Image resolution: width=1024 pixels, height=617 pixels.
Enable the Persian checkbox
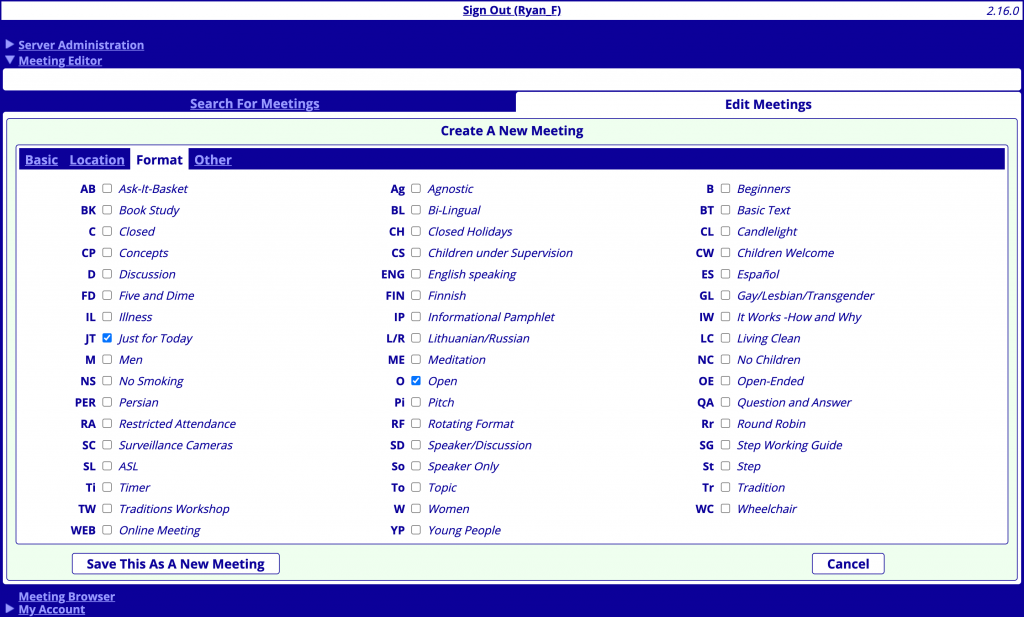click(107, 402)
